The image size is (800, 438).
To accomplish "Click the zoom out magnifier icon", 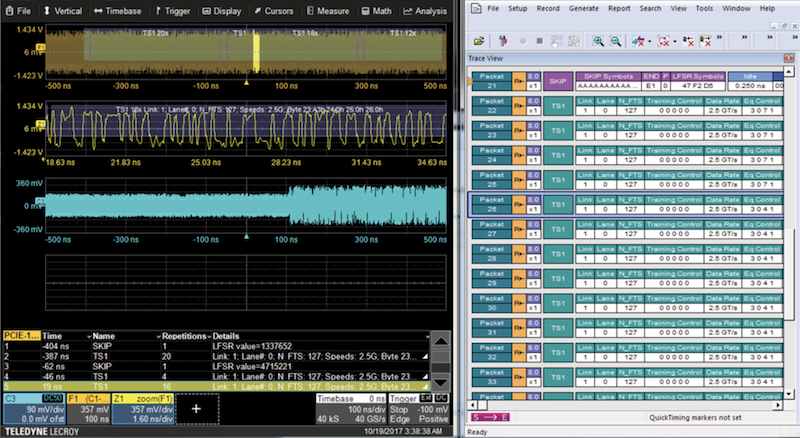I will pyautogui.click(x=614, y=42).
